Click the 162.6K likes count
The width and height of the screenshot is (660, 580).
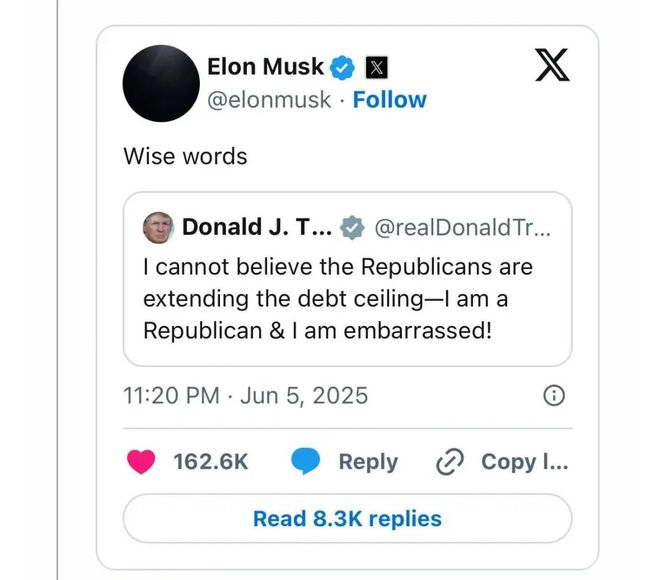click(x=210, y=462)
